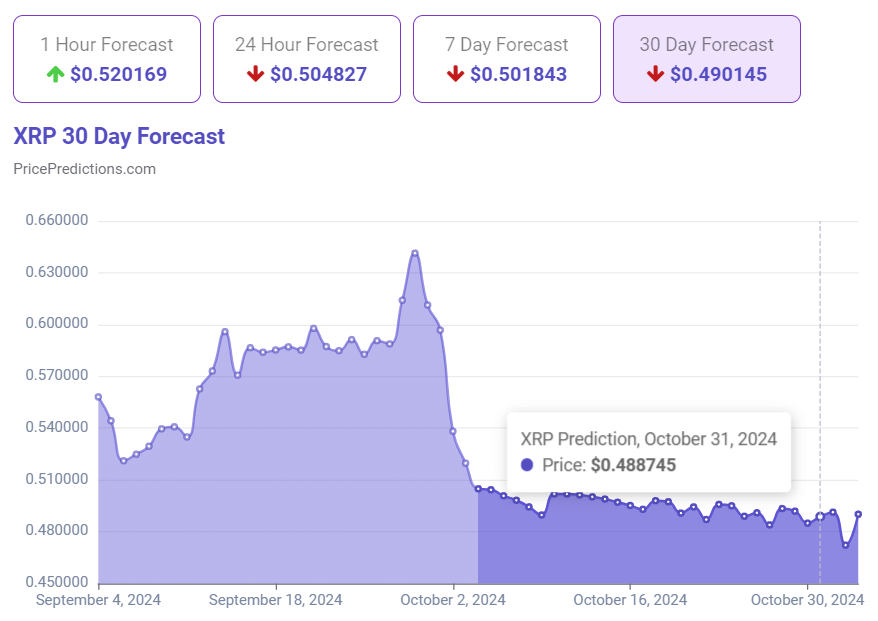Viewport: 878px width, 621px height.
Task: Click the 0.480000 y-axis label
Action: pyautogui.click(x=57, y=530)
